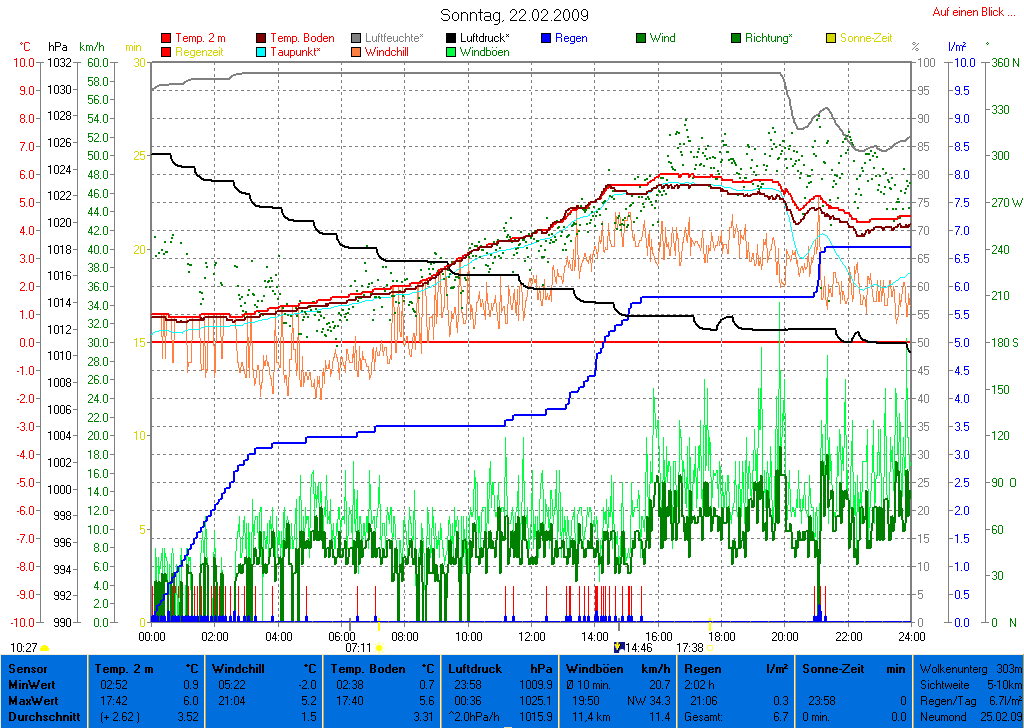Click the sun icon next to 10:27

coord(45,648)
